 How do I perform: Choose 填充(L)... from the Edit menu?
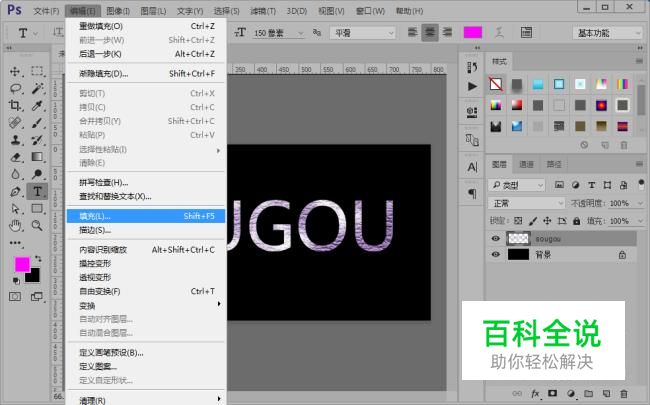146,216
